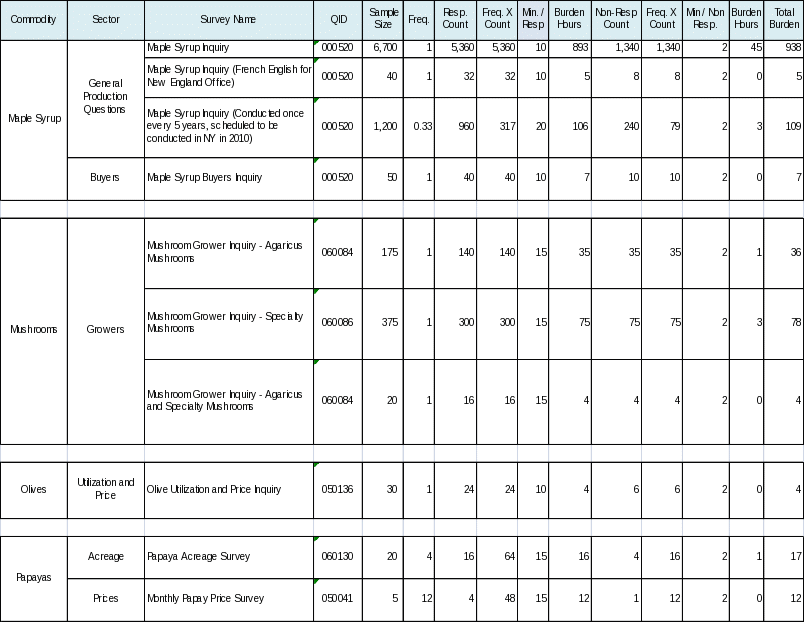
Task: Click sample size 1,200
Action: [x=383, y=127]
